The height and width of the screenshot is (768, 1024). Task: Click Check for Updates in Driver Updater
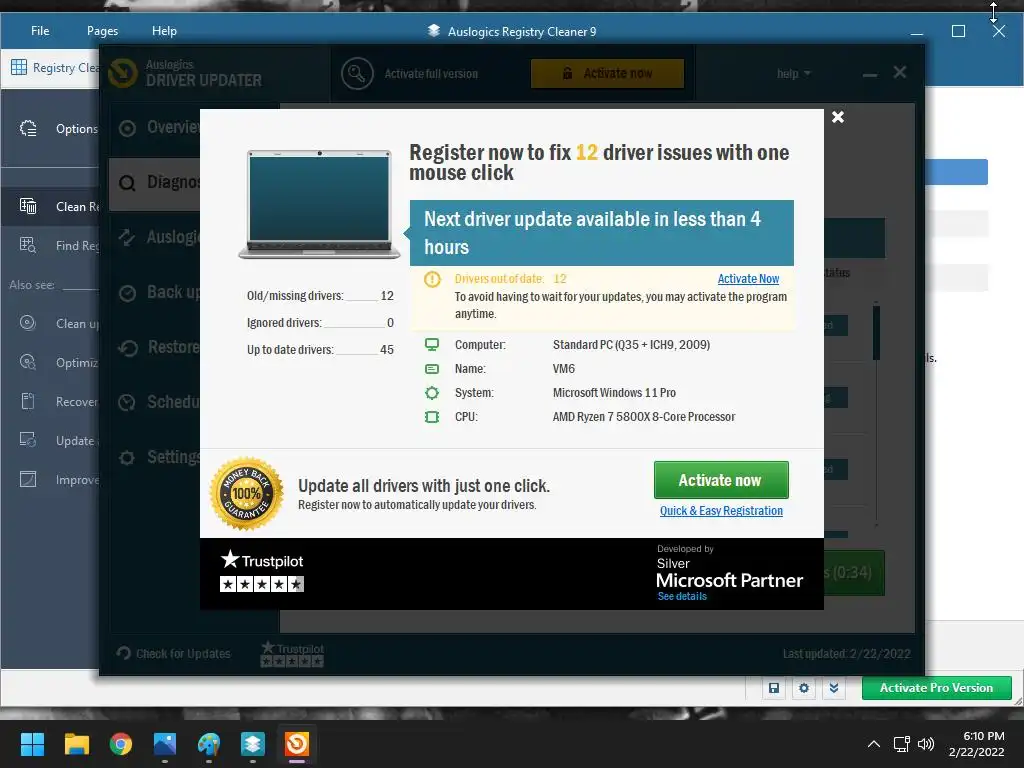(x=174, y=653)
